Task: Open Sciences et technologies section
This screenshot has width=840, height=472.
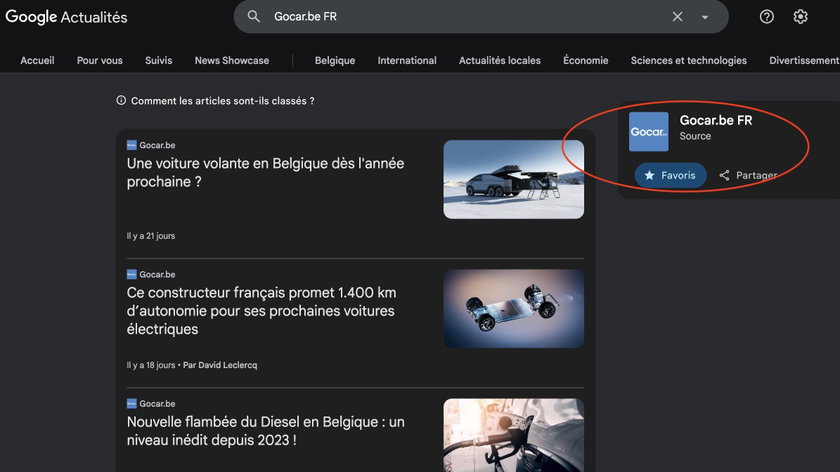Action: (688, 61)
